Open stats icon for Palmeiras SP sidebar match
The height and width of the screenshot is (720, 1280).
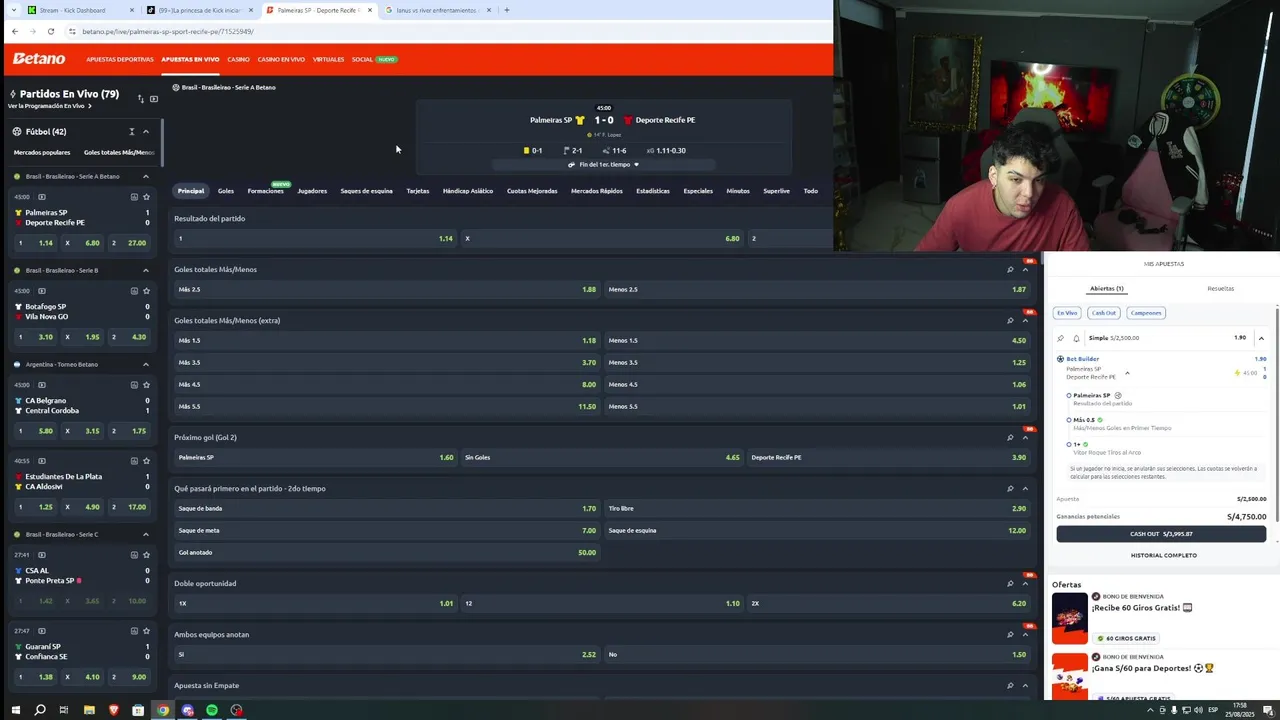[x=134, y=197]
